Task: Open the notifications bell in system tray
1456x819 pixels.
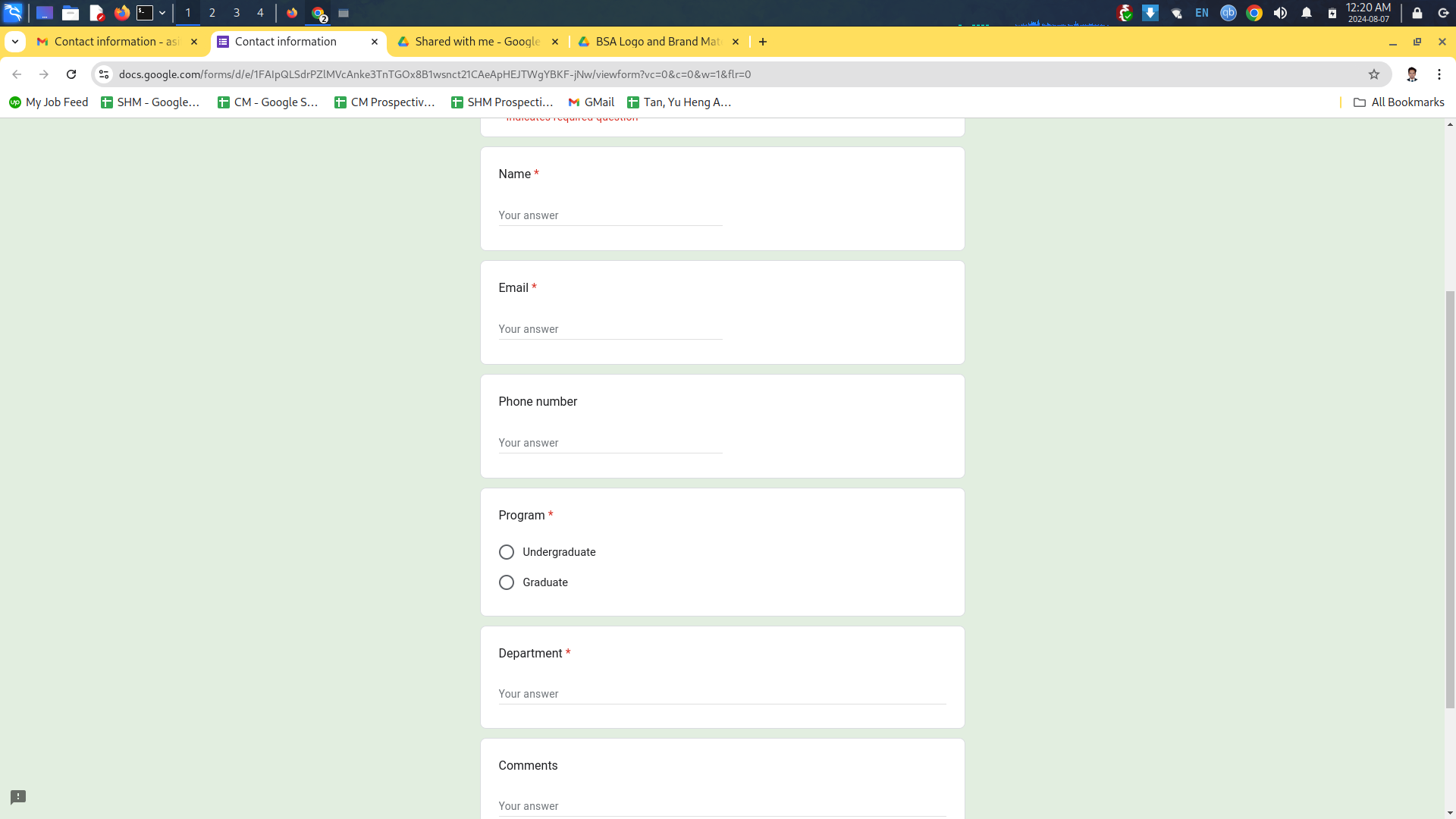Action: click(x=1306, y=13)
